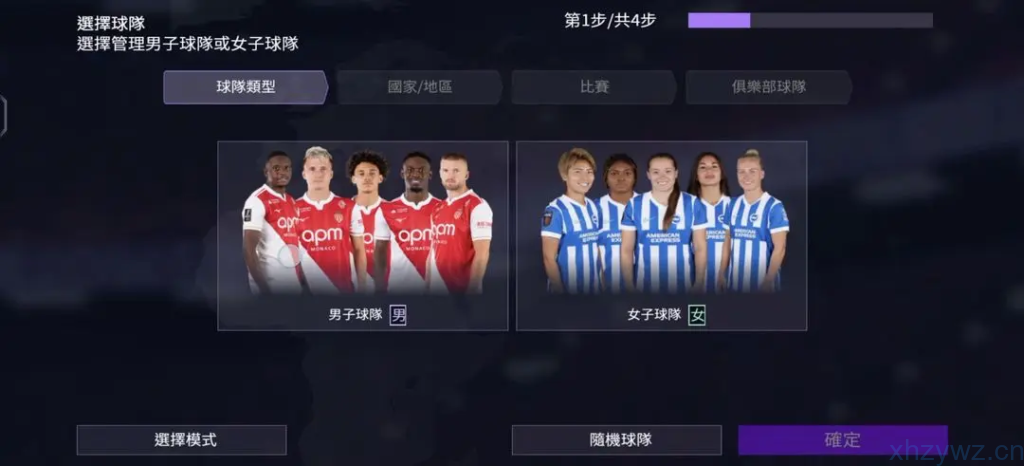Click the 女 badge icon
The image size is (1024, 466).
697,315
